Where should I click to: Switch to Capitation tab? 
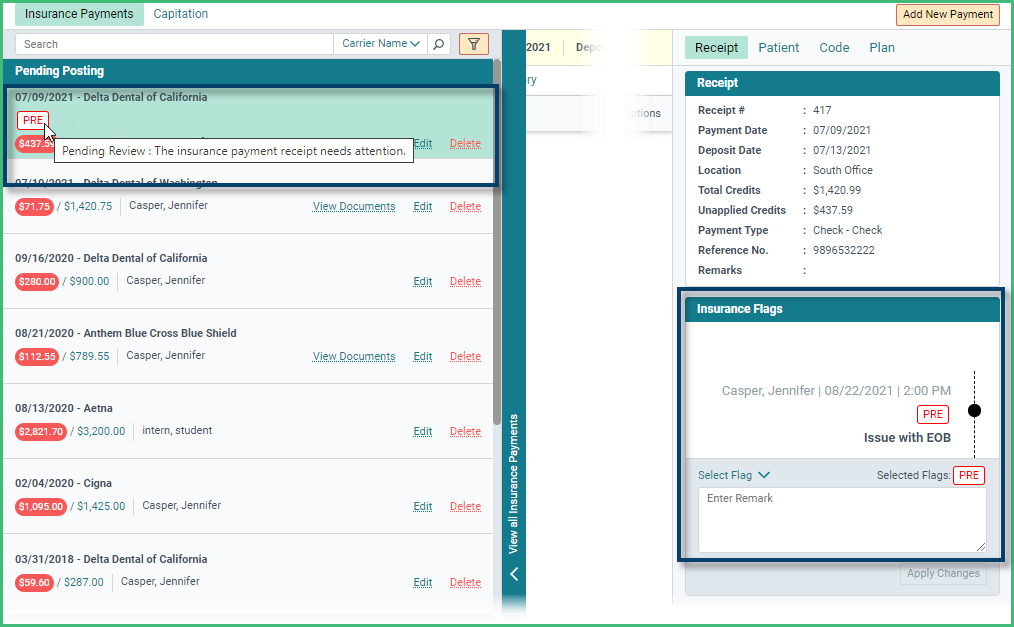coord(180,14)
